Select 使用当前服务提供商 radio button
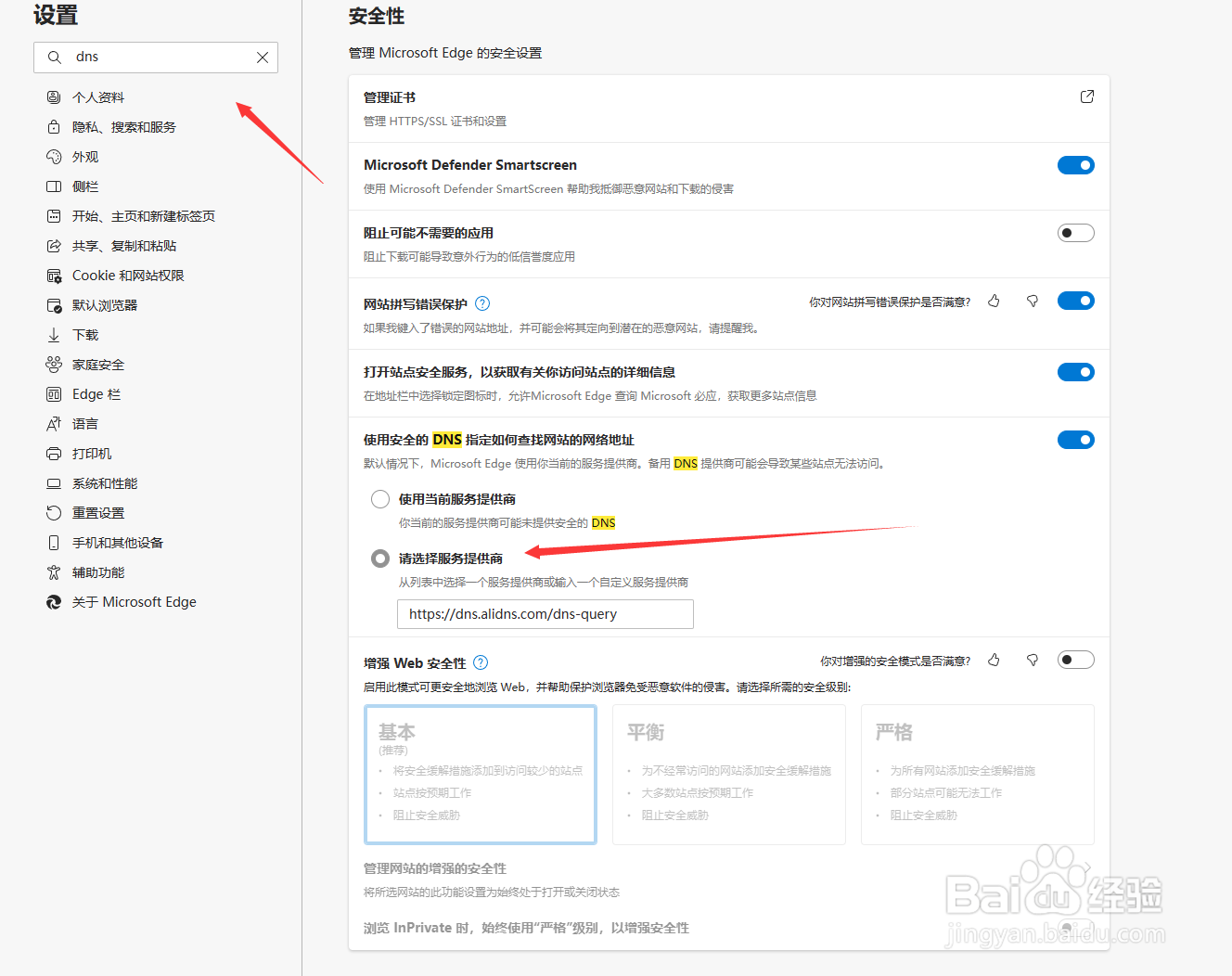This screenshot has height=976, width=1232. pos(380,499)
